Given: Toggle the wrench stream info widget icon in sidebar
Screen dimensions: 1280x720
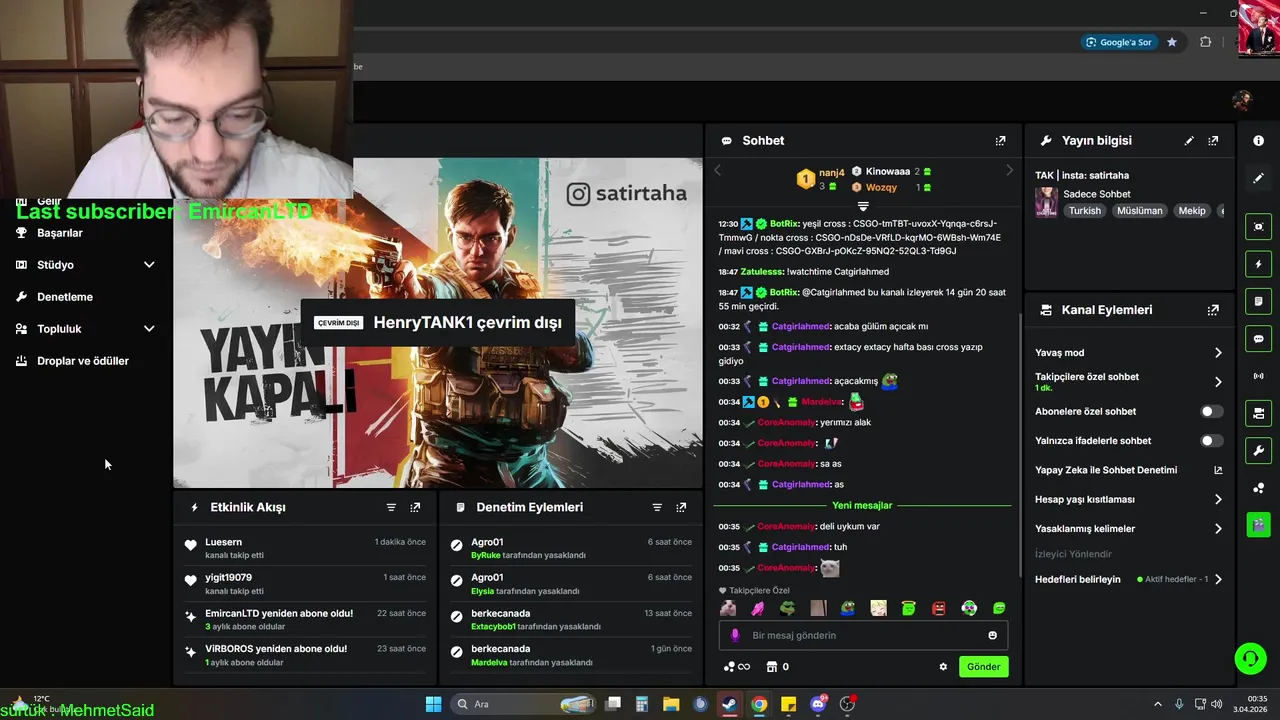Looking at the screenshot, I should point(1258,450).
